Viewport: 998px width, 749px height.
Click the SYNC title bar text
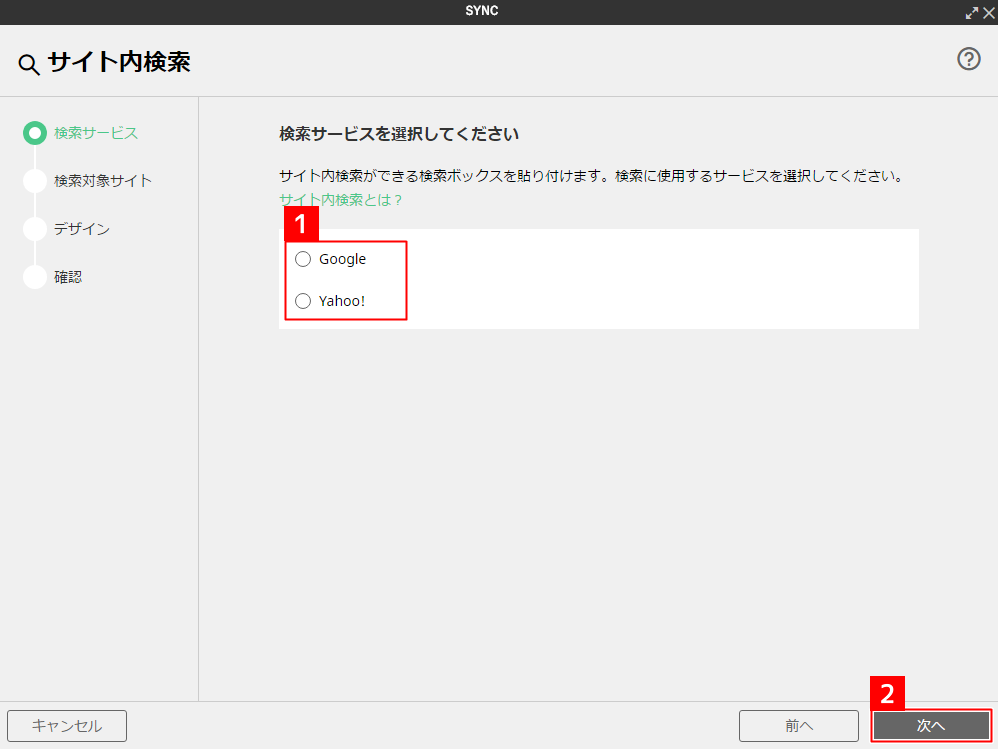pyautogui.click(x=482, y=11)
